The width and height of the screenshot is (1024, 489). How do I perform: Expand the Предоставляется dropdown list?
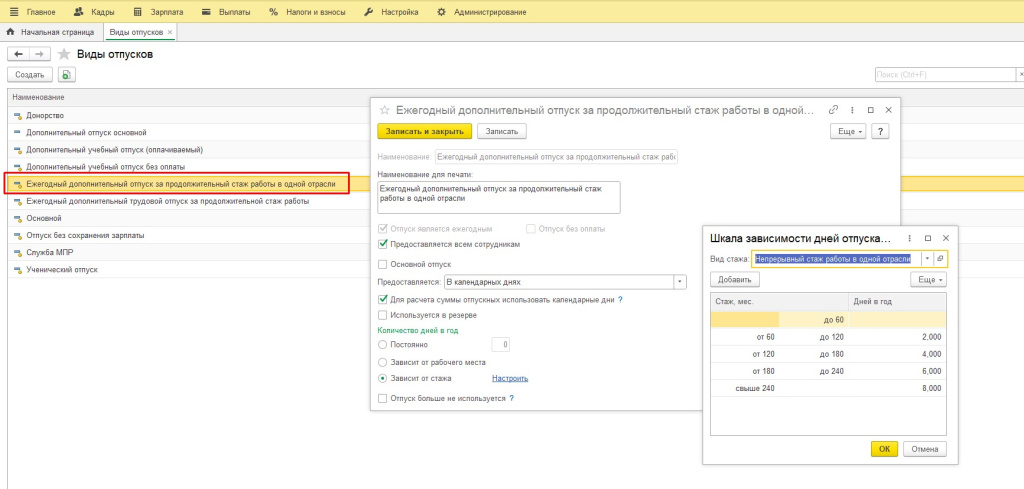click(x=680, y=282)
